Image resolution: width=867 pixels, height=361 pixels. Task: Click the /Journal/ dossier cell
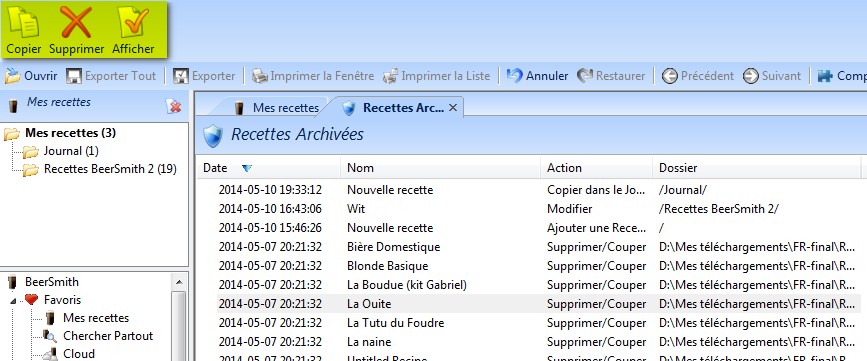point(683,190)
